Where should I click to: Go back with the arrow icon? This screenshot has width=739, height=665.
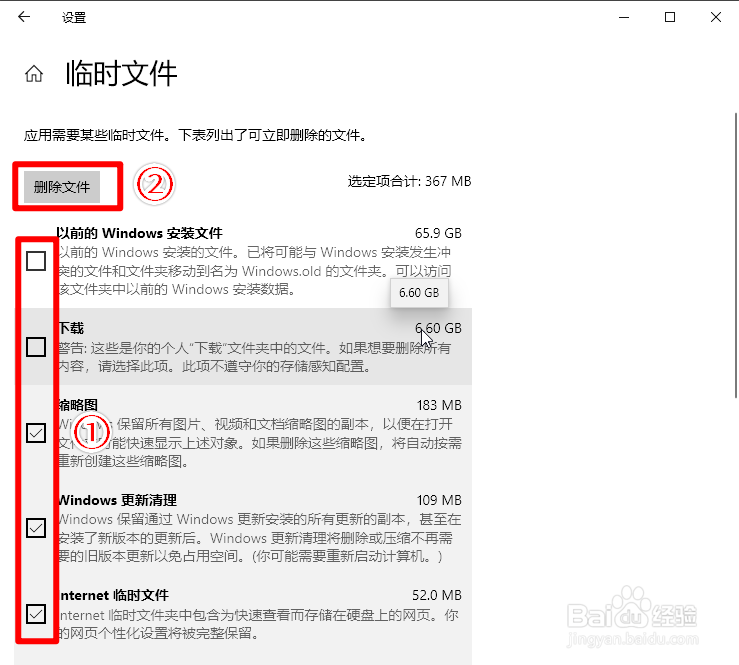point(24,17)
